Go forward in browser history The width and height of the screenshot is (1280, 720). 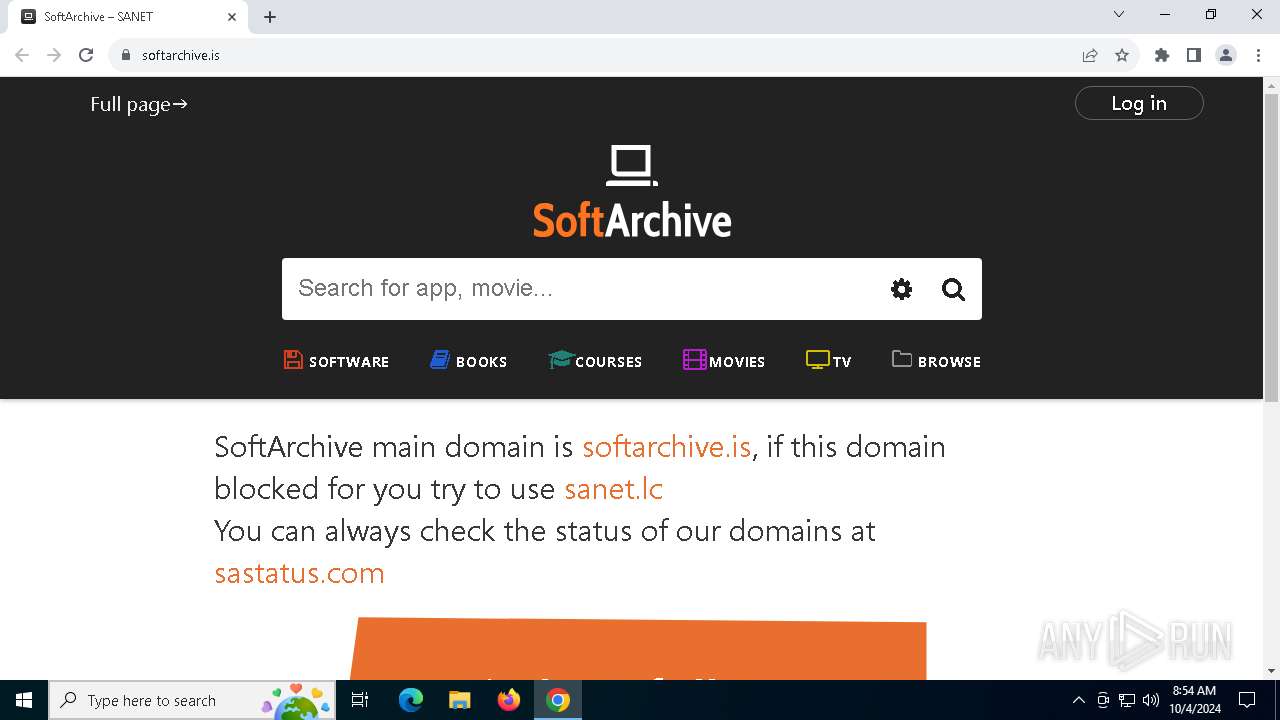(54, 55)
